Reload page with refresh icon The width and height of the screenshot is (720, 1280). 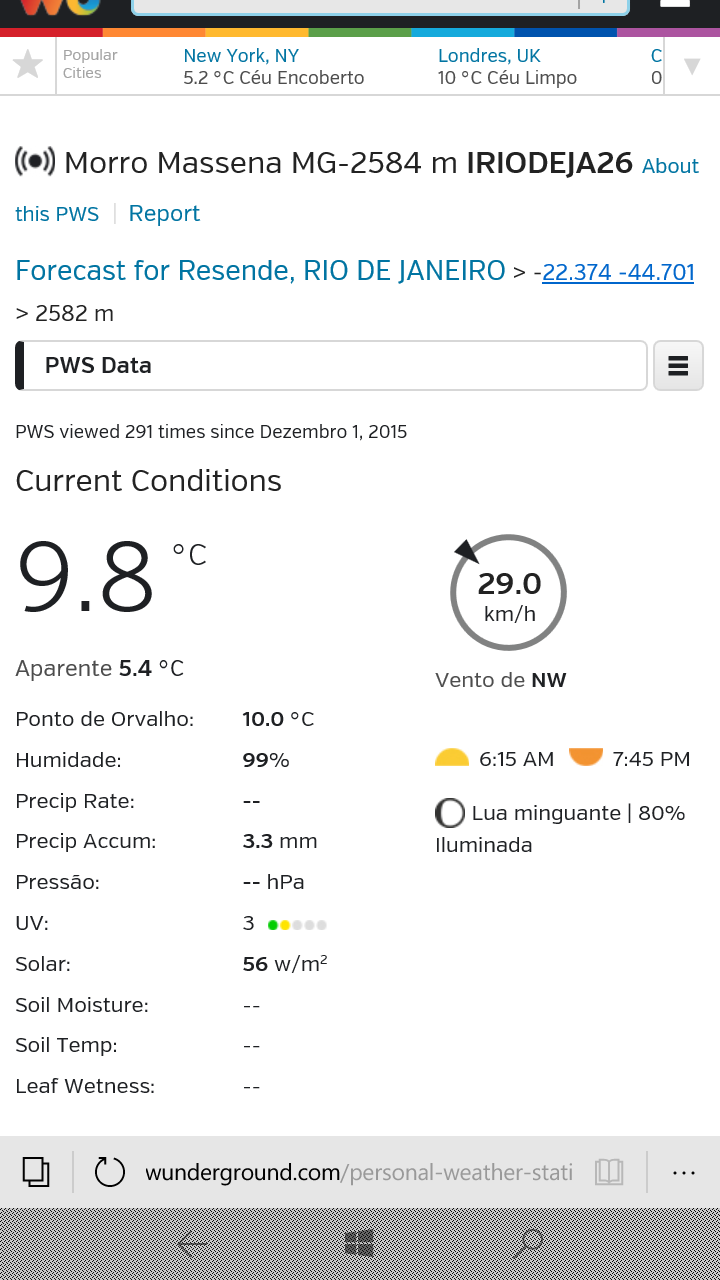(109, 1172)
